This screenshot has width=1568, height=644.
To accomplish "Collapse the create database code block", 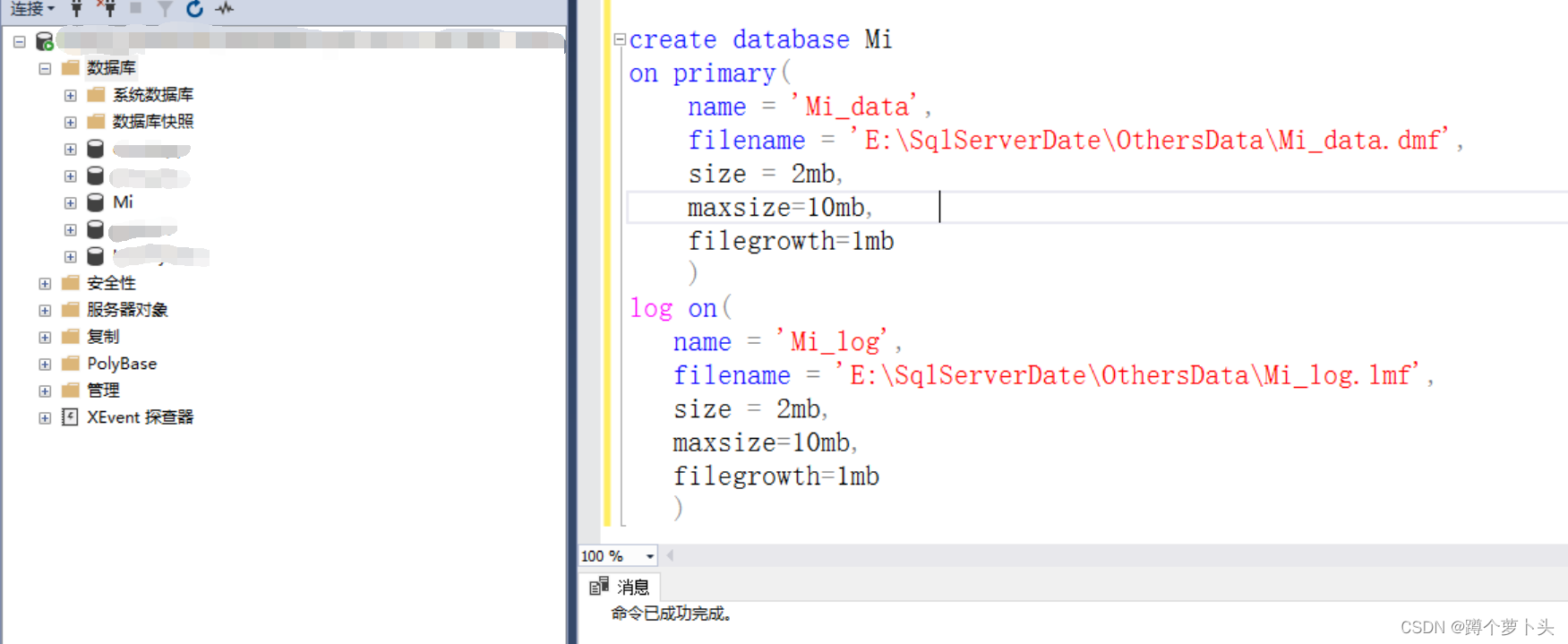I will (619, 39).
